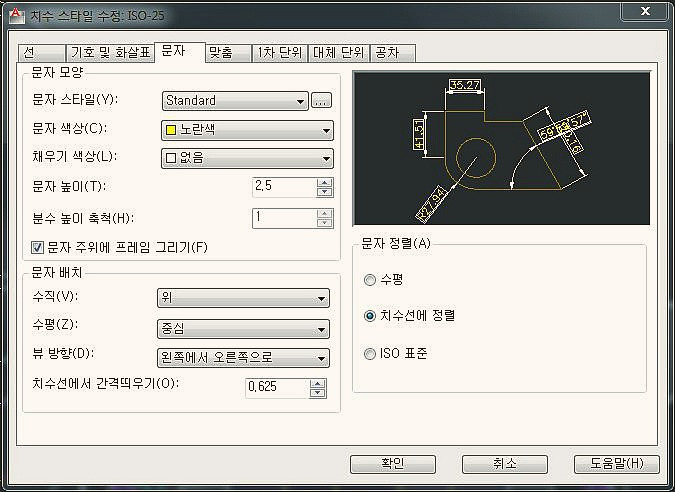
Task: Increase 간격띄우기 with up arrow
Action: (318, 384)
